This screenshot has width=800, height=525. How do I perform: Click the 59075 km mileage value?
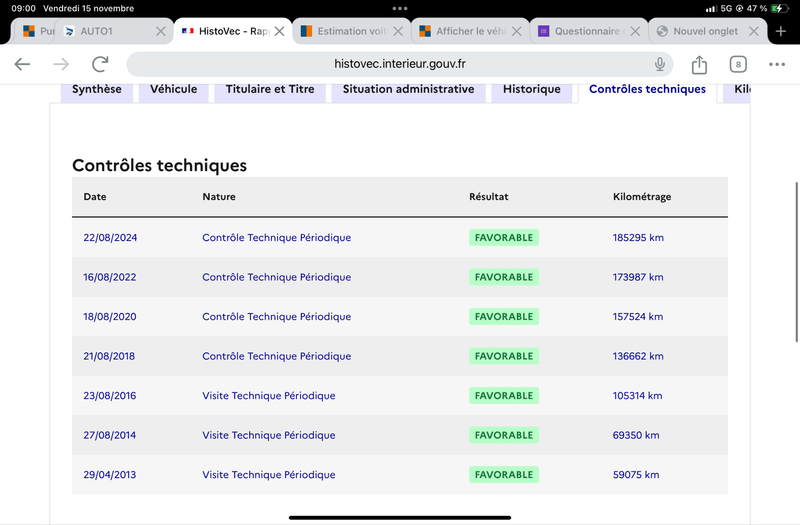coord(636,475)
